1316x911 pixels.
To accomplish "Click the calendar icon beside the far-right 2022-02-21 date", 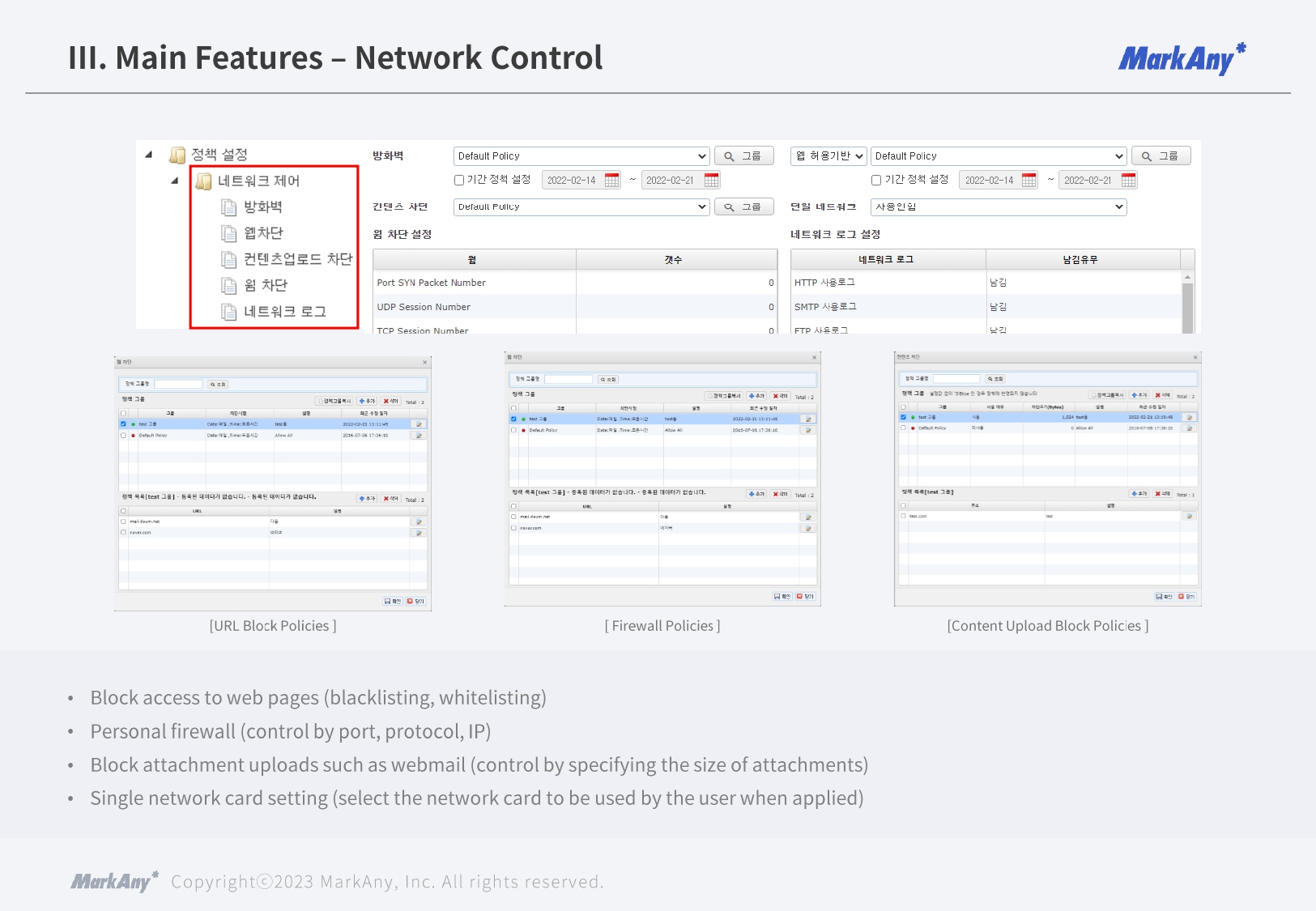I will 1128,181.
